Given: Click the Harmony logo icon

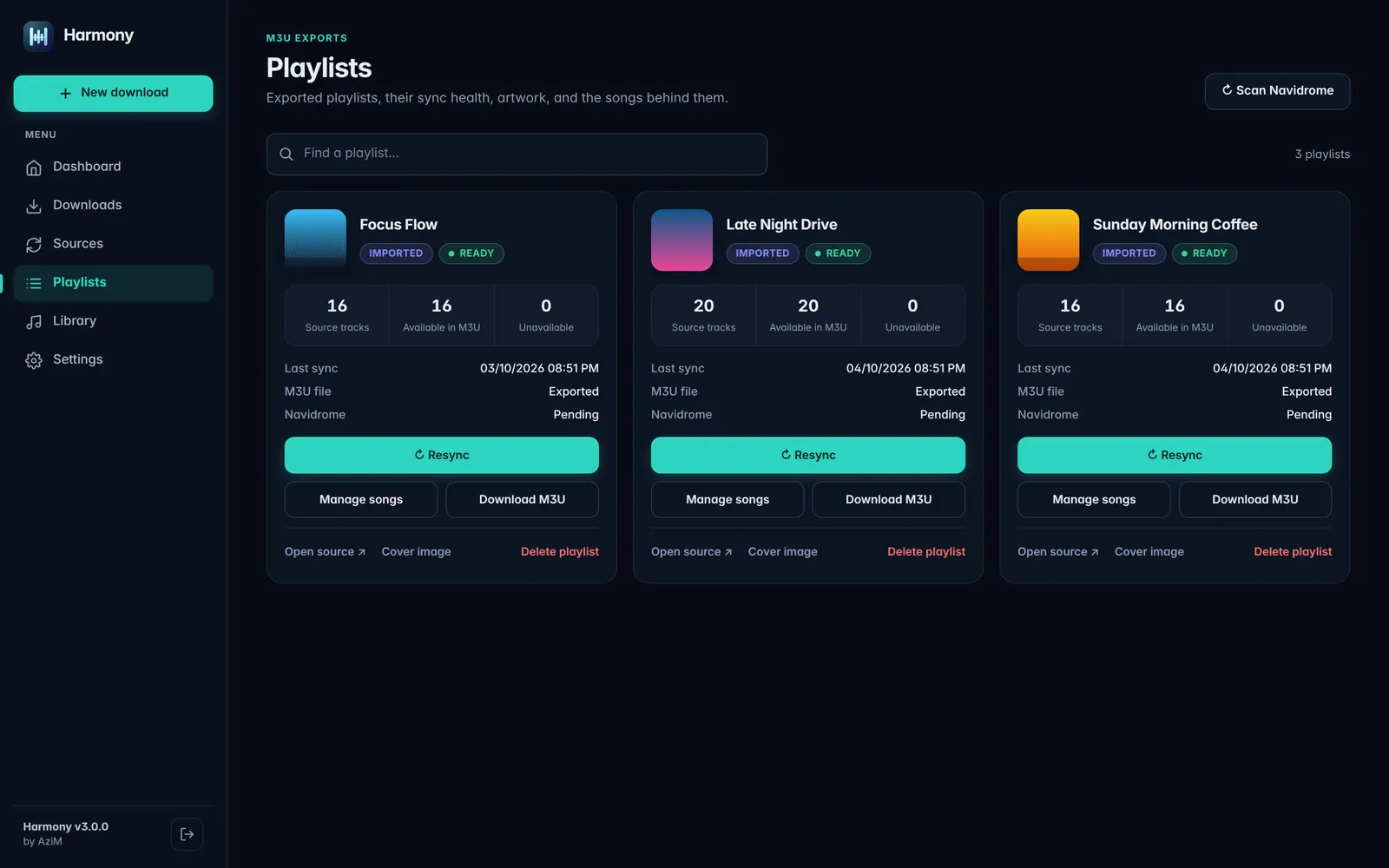Looking at the screenshot, I should tap(38, 36).
